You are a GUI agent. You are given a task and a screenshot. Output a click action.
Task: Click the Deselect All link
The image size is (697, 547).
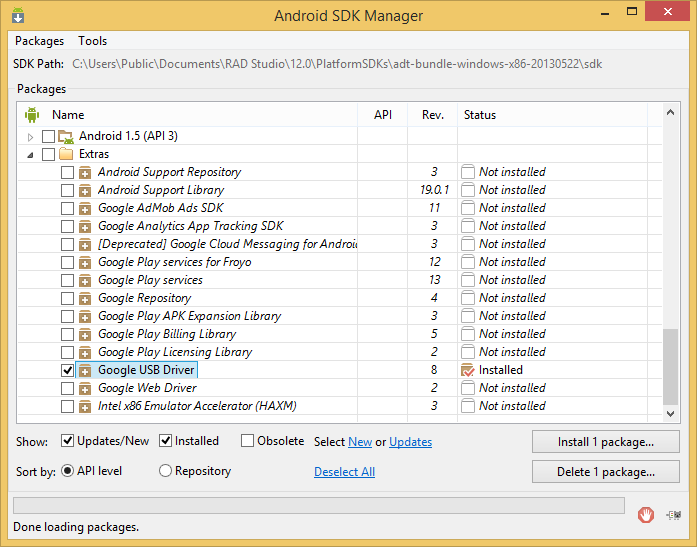pos(344,471)
